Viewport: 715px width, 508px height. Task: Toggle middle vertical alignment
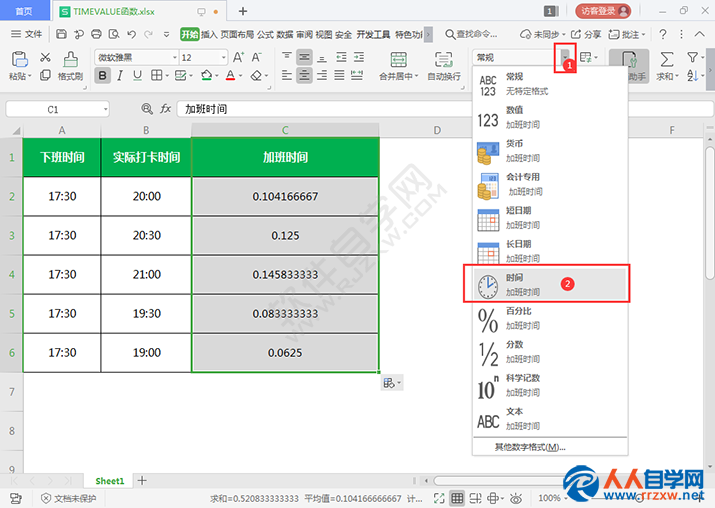click(x=304, y=57)
